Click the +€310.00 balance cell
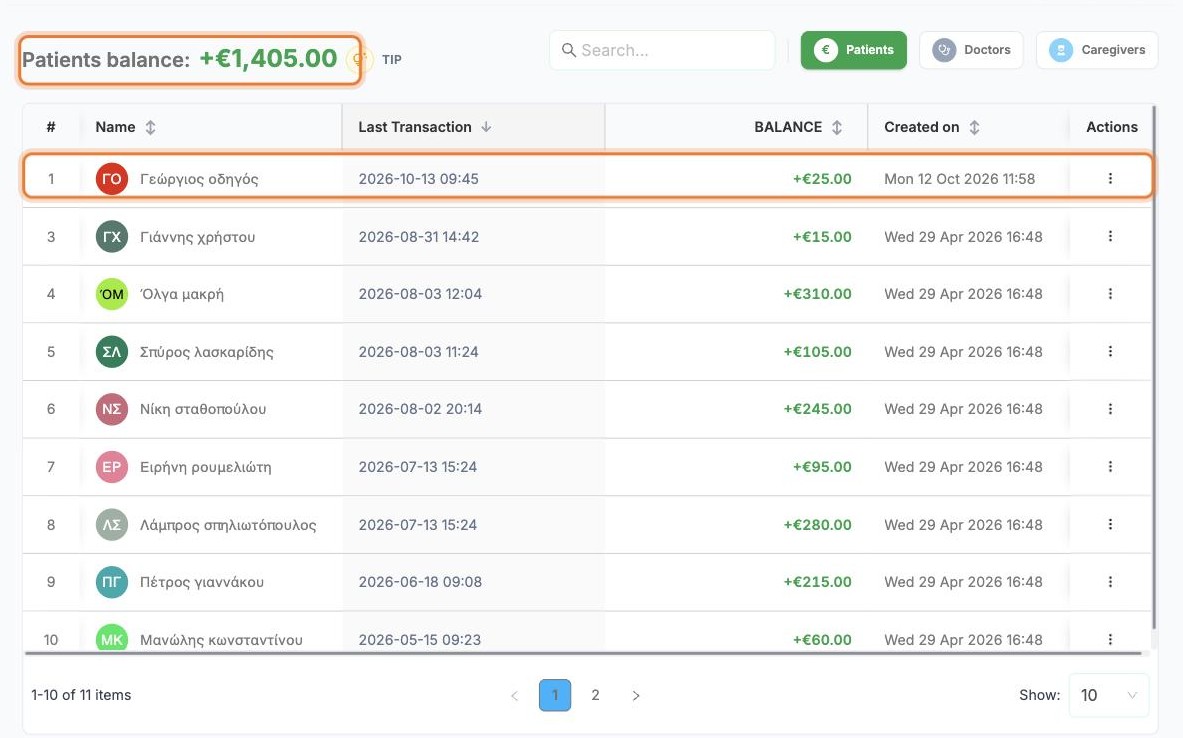Viewport: 1183px width, 738px height. [817, 294]
